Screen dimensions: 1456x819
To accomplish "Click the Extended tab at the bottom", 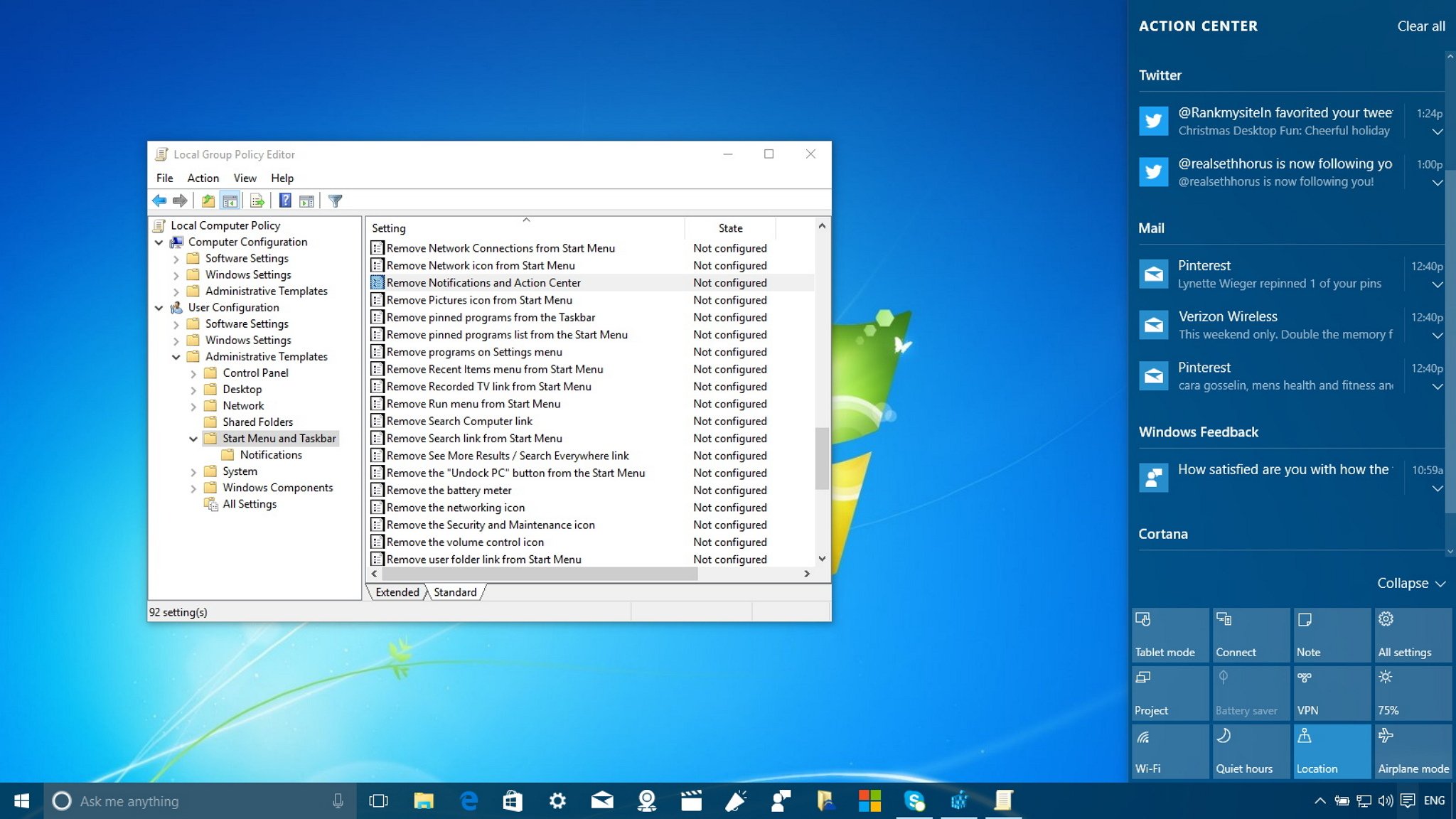I will click(396, 592).
